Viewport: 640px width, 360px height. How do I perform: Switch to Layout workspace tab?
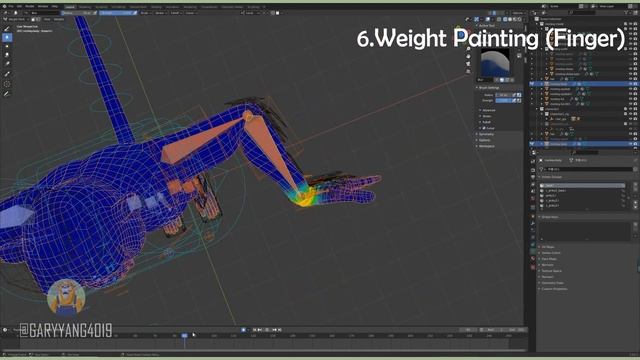coord(70,7)
